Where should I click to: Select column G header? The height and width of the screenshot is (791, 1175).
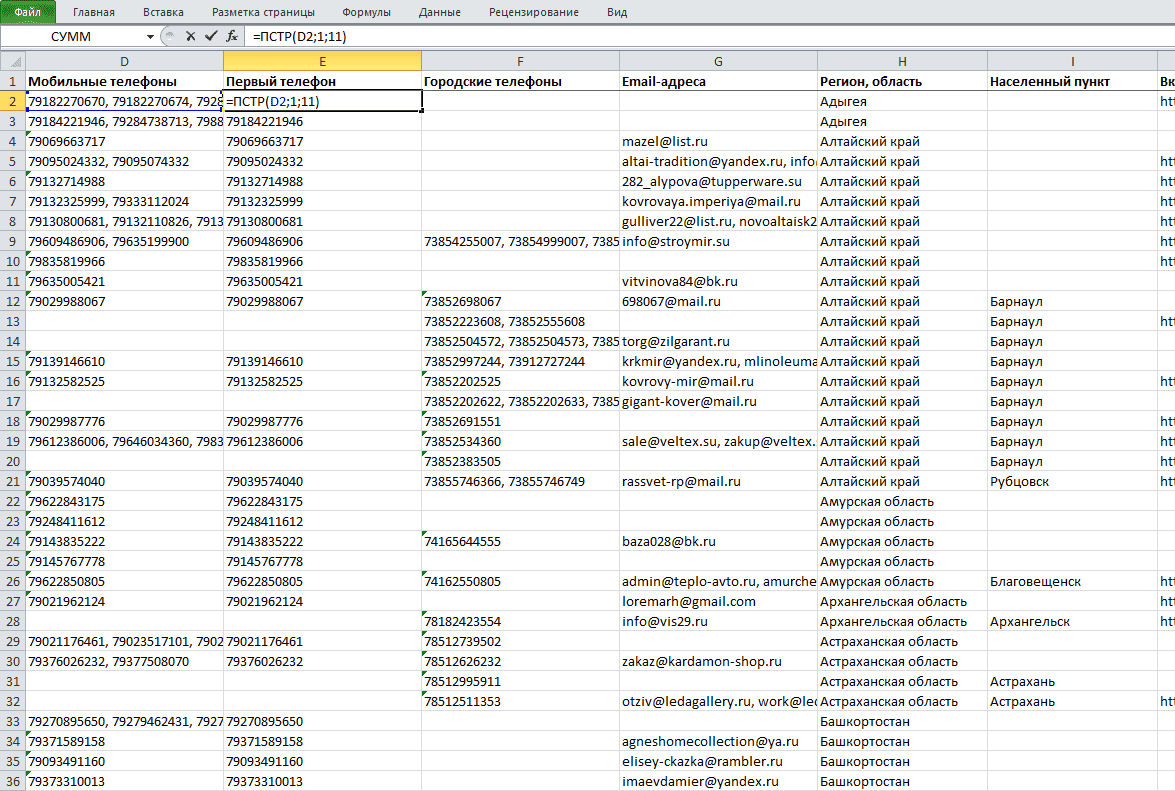[718, 61]
